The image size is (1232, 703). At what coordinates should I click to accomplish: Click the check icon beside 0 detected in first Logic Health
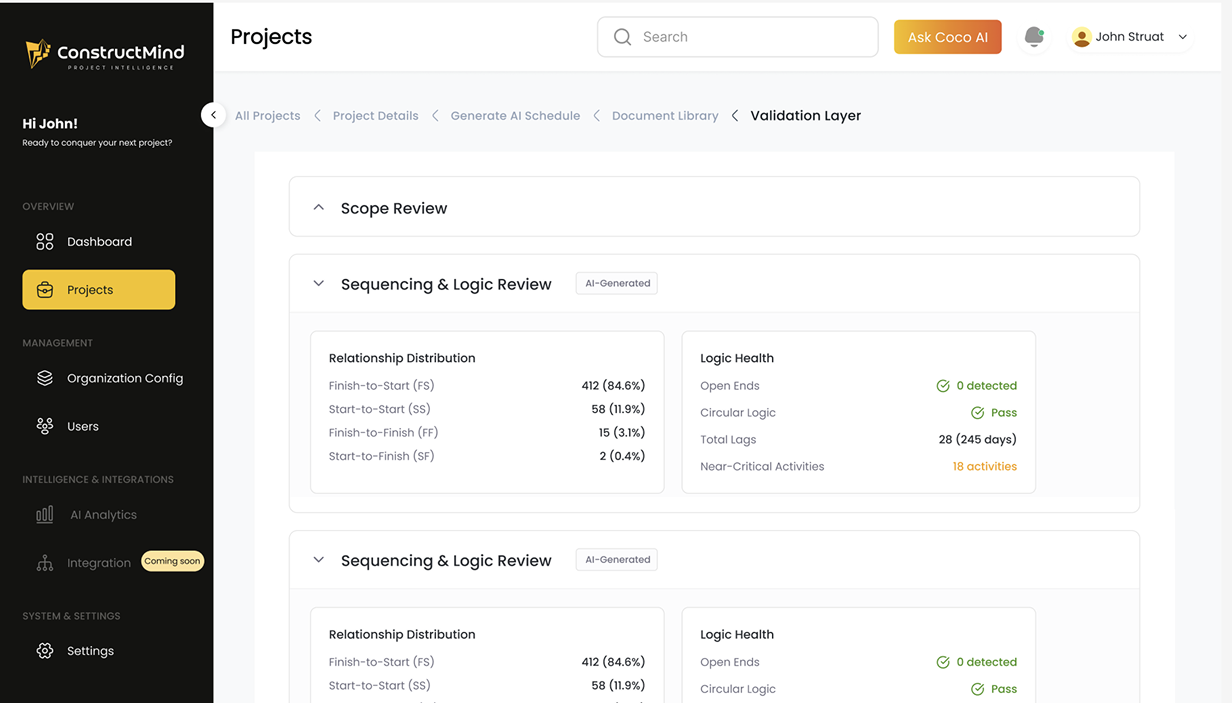coord(943,386)
